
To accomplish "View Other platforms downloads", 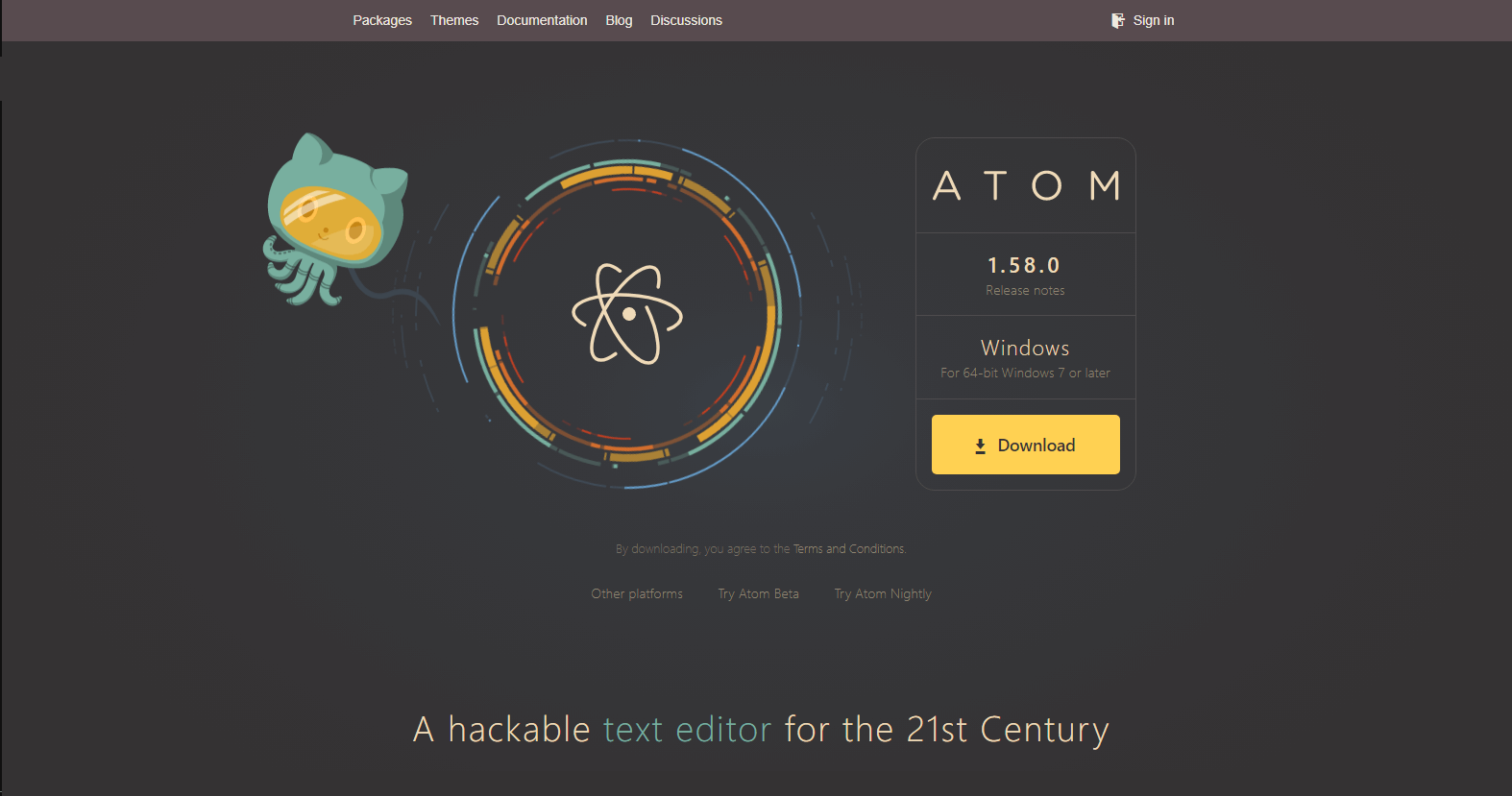I will (637, 593).
